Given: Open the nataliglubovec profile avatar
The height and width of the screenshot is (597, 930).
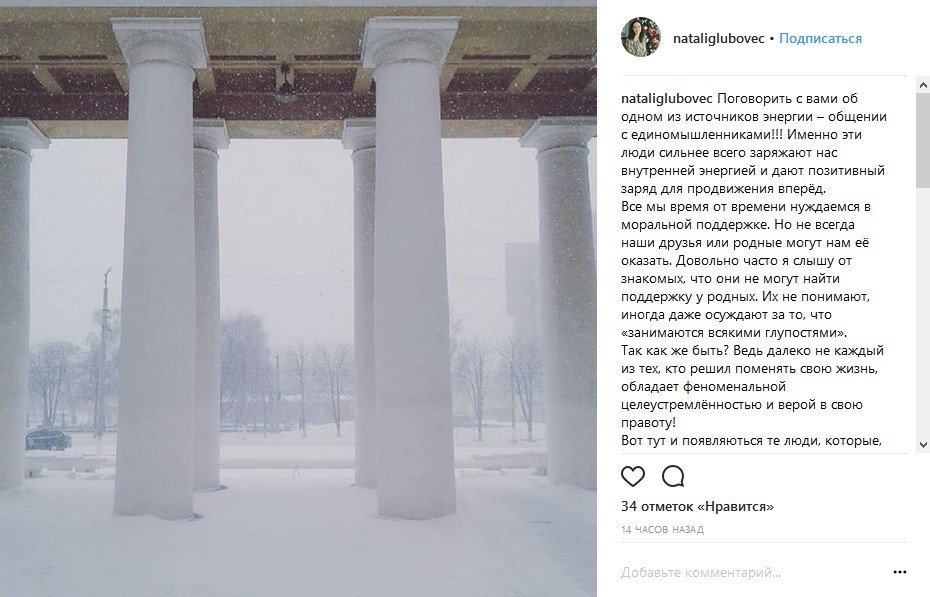Looking at the screenshot, I should pos(640,38).
